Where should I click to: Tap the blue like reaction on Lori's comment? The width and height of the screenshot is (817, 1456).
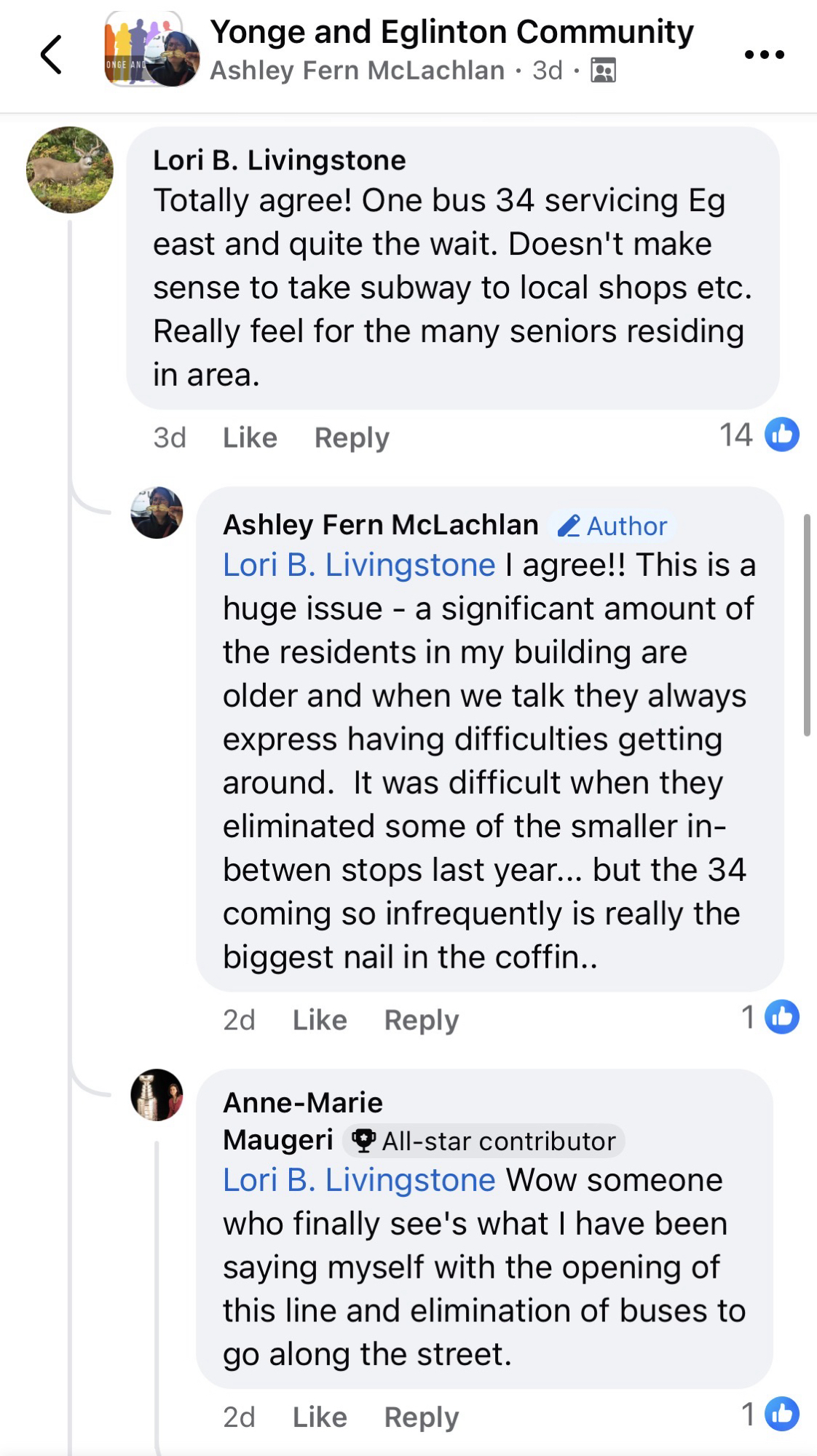(782, 435)
